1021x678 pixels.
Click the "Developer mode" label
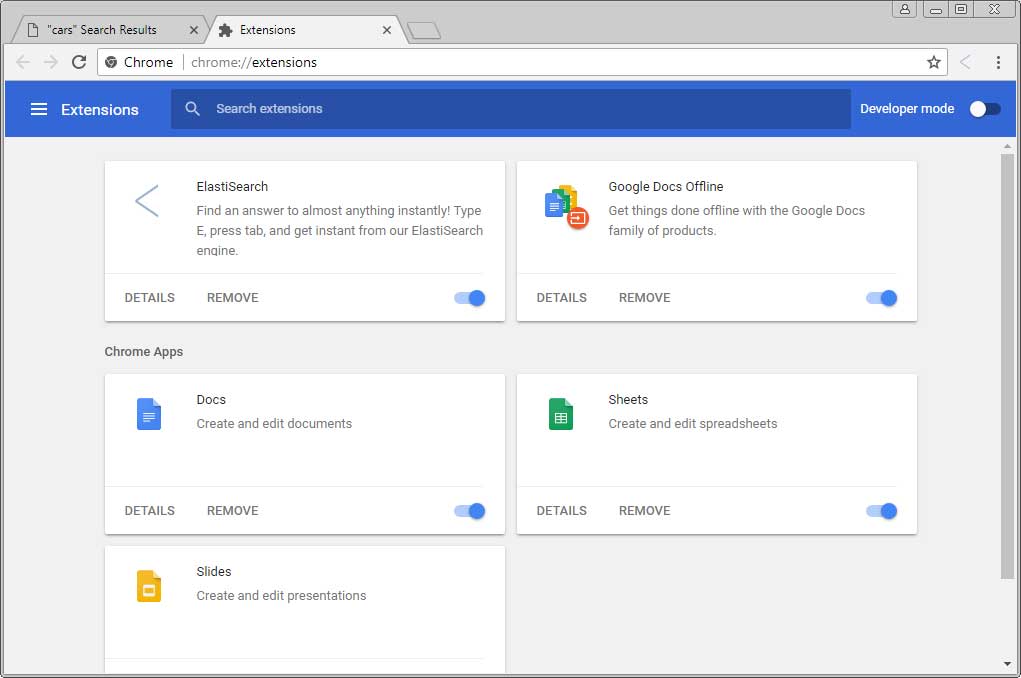tap(907, 109)
